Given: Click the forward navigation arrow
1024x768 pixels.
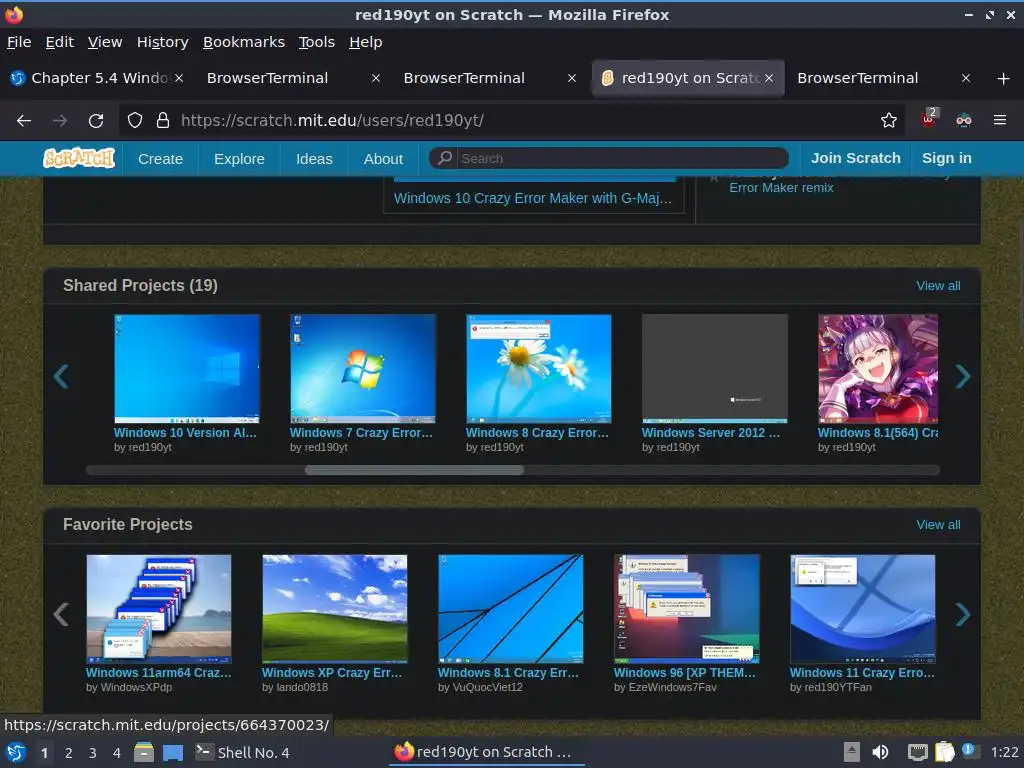Looking at the screenshot, I should click(60, 120).
